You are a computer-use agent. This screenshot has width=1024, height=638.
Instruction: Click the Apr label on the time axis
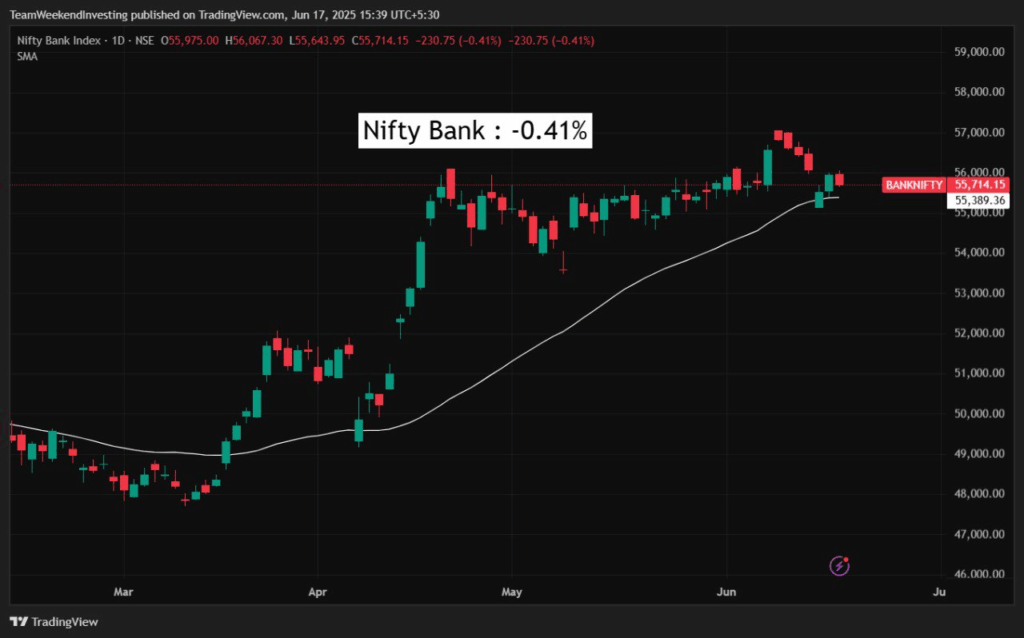point(317,592)
